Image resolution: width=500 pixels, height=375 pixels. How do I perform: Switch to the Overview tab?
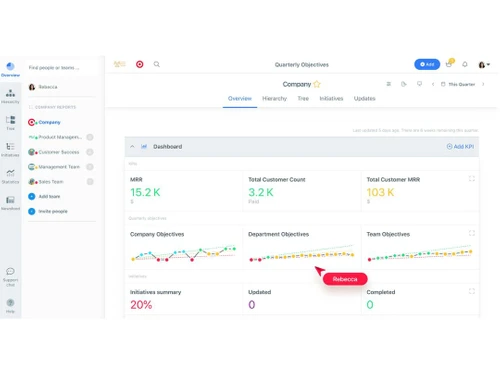pos(240,98)
